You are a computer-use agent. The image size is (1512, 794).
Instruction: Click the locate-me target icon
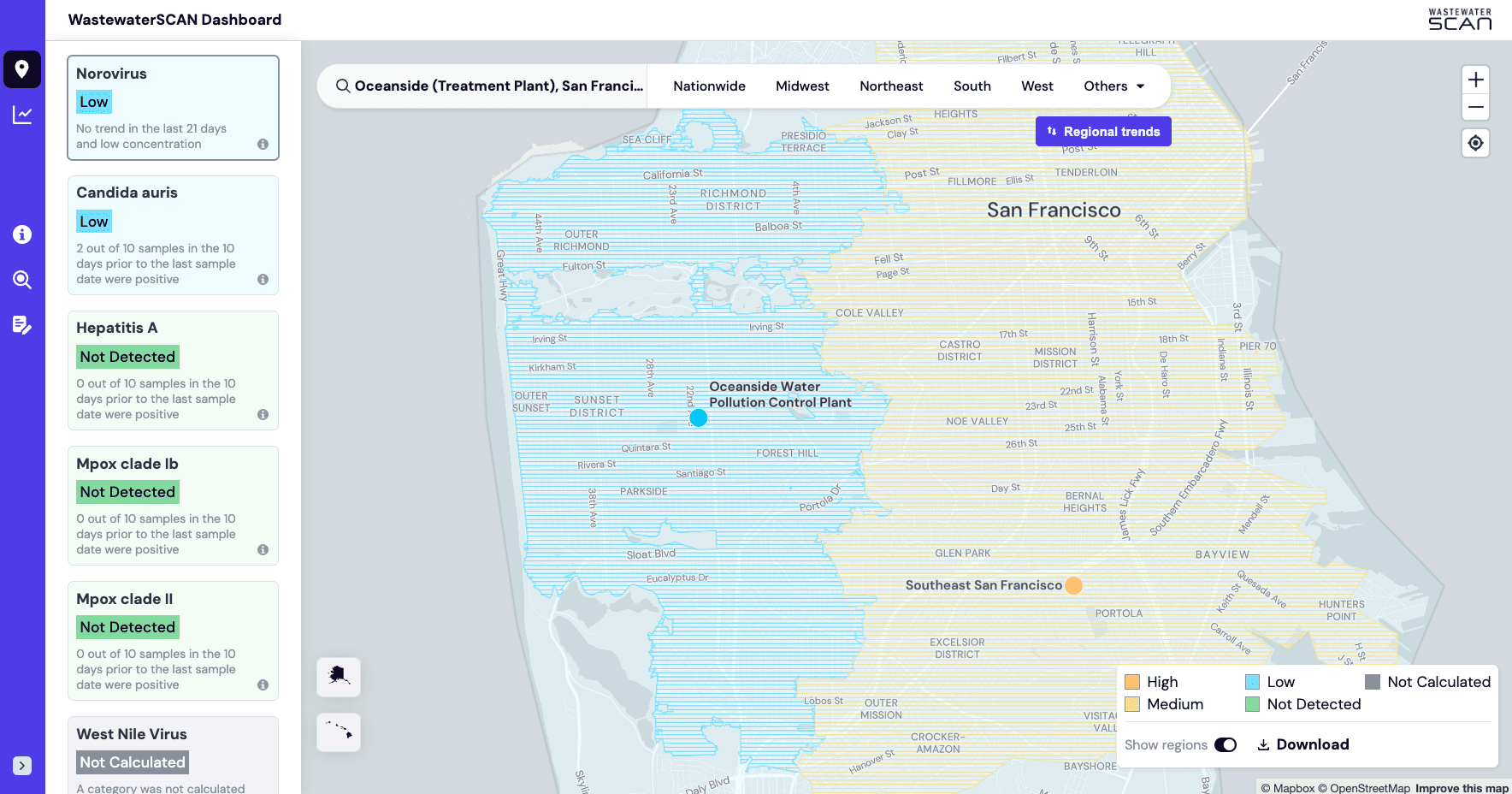[x=1476, y=143]
